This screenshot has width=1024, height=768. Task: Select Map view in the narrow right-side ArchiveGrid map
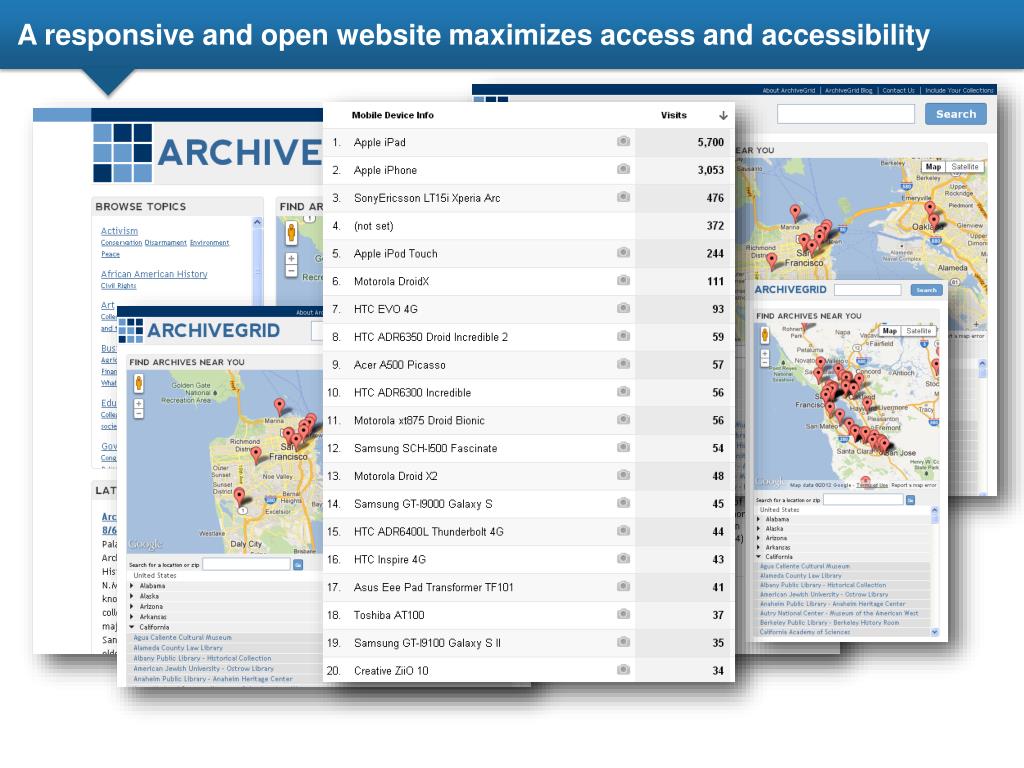889,331
